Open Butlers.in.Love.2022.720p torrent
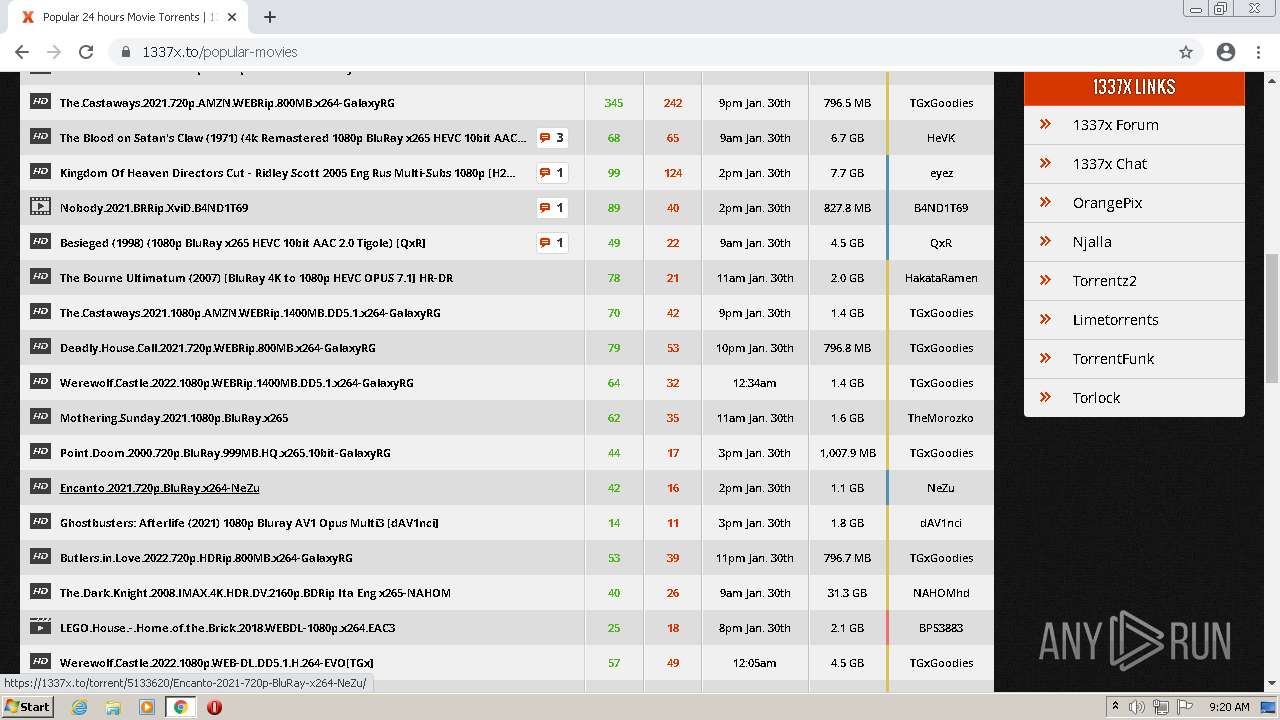Viewport: 1280px width, 720px height. (206, 558)
